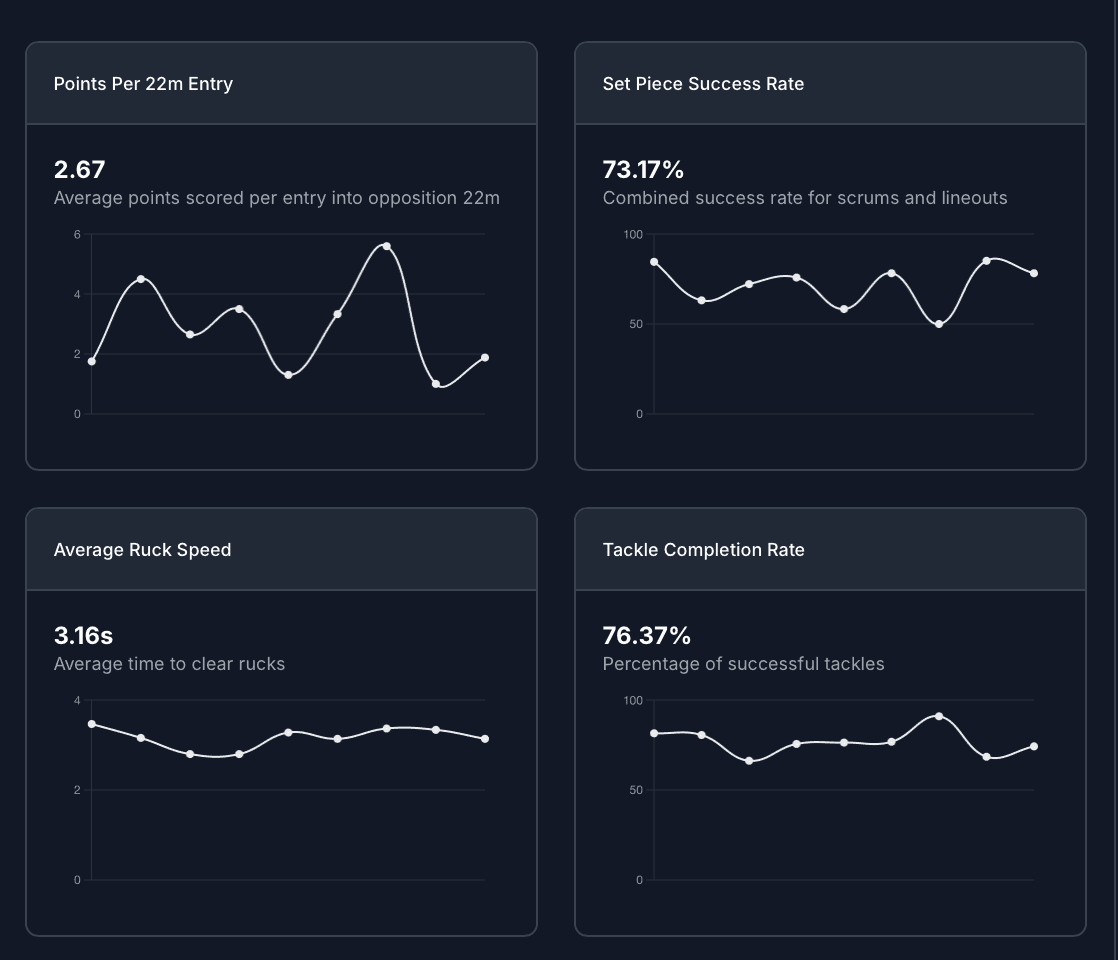This screenshot has height=960, width=1118.
Task: Click the last data point in Tackle Completion chart
Action: click(1034, 747)
